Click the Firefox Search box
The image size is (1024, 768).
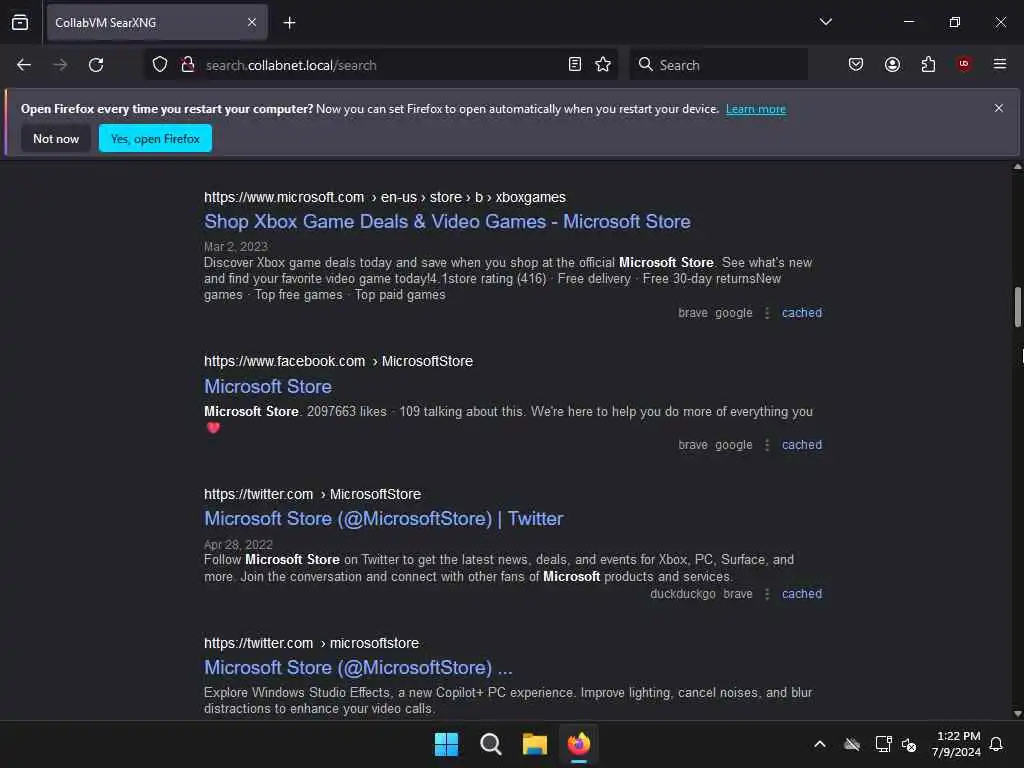click(x=718, y=65)
